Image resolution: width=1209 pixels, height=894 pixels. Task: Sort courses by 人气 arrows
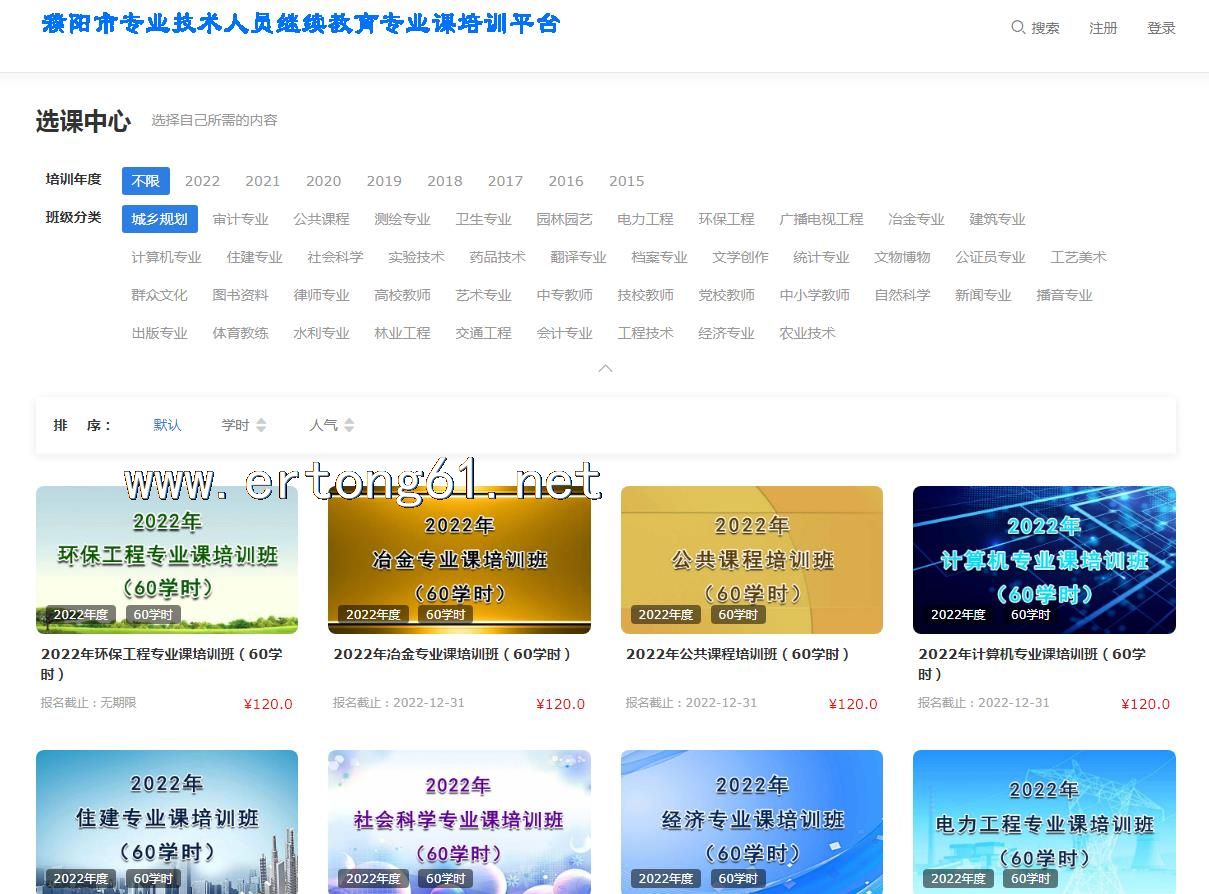(349, 425)
